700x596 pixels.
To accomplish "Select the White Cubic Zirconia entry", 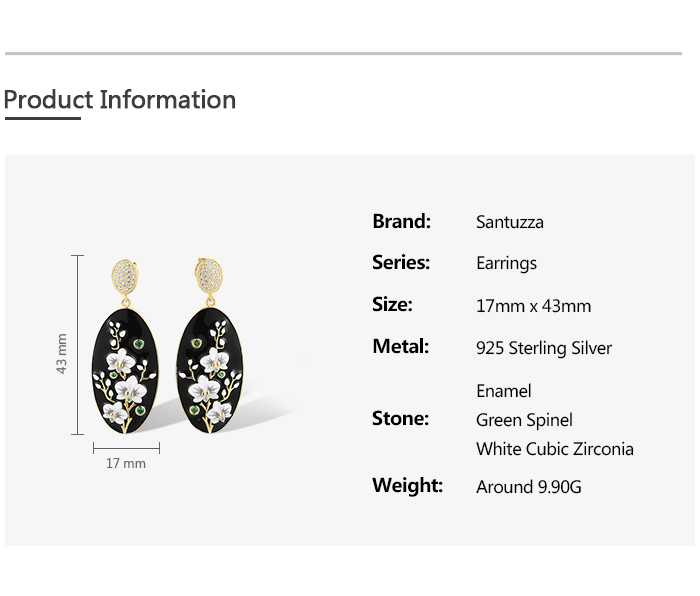I will 555,449.
